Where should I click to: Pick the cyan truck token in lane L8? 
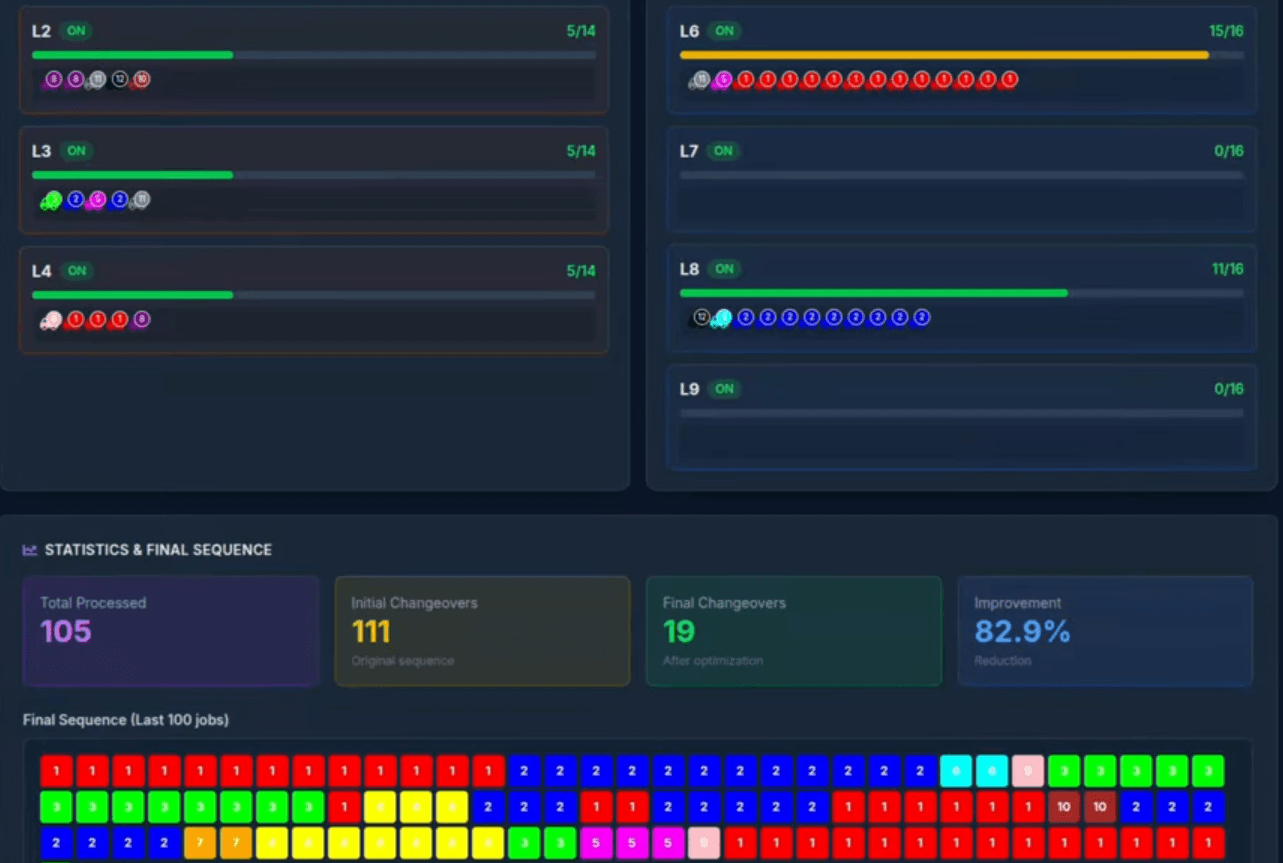tap(722, 318)
